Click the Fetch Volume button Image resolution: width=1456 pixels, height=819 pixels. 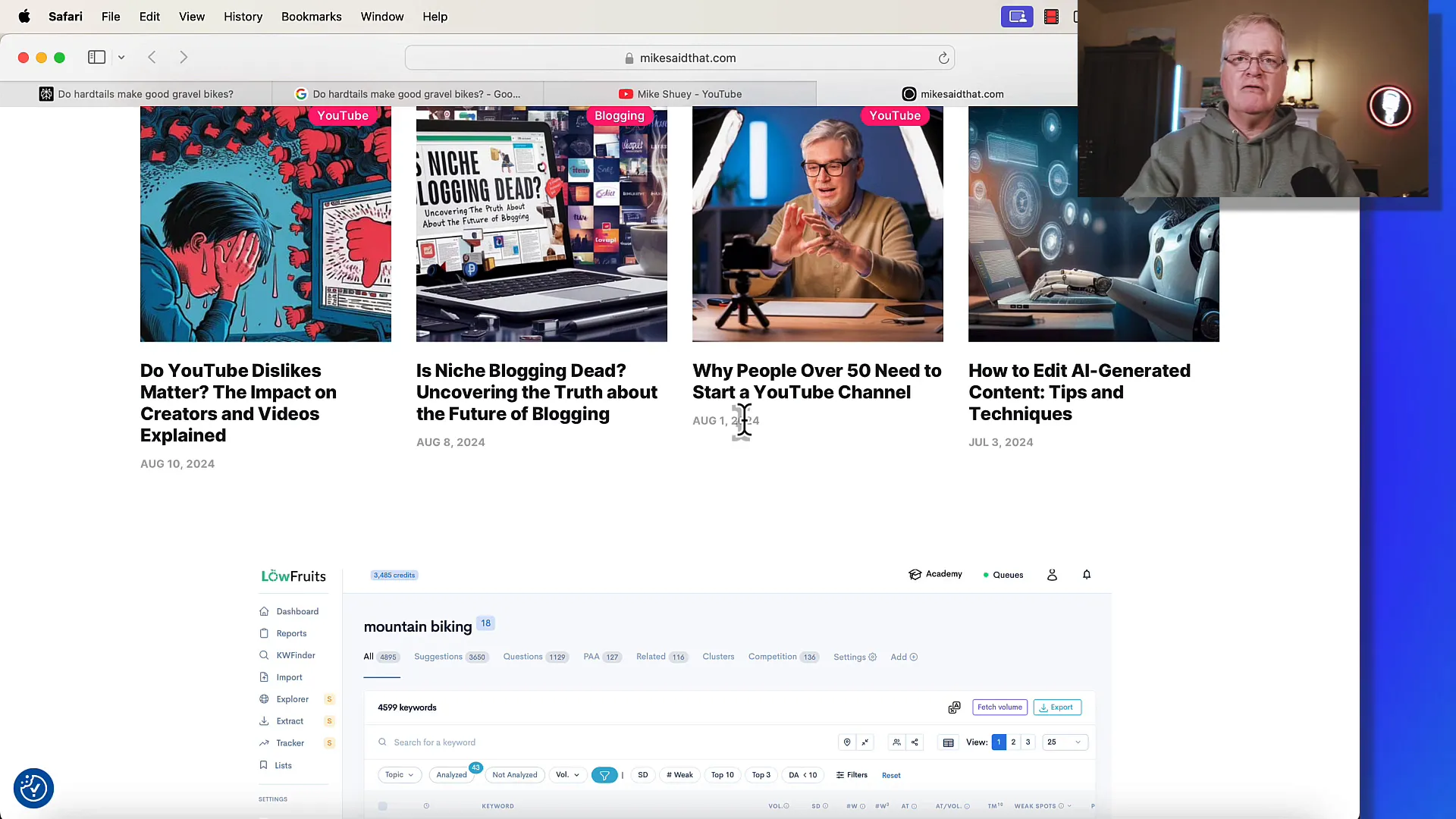[999, 707]
